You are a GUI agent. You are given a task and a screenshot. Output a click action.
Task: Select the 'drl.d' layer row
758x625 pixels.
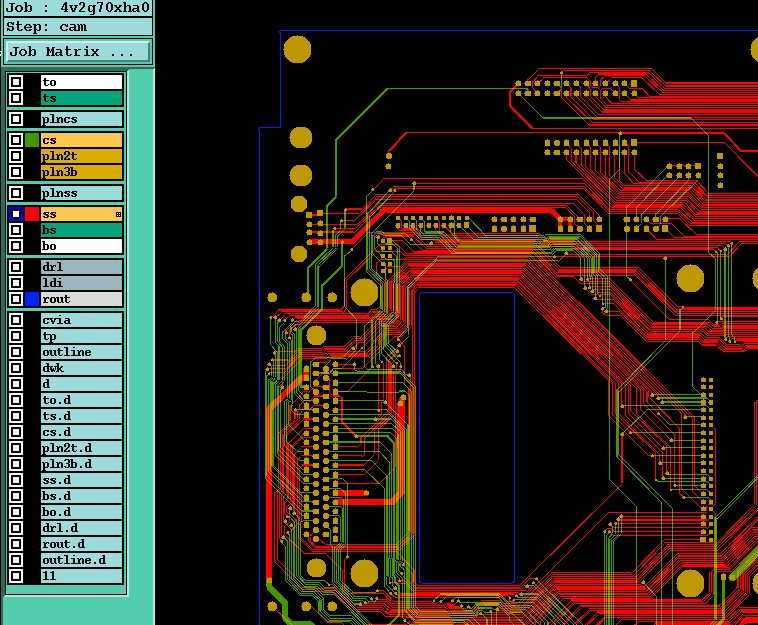(x=81, y=528)
